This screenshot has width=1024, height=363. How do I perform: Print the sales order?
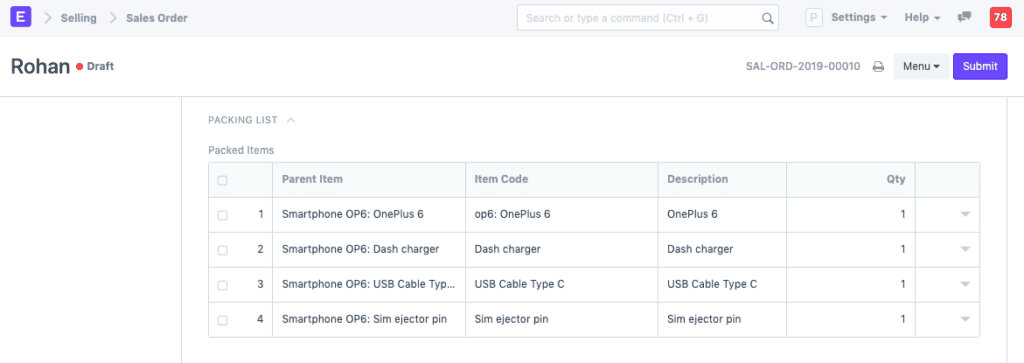click(x=878, y=67)
